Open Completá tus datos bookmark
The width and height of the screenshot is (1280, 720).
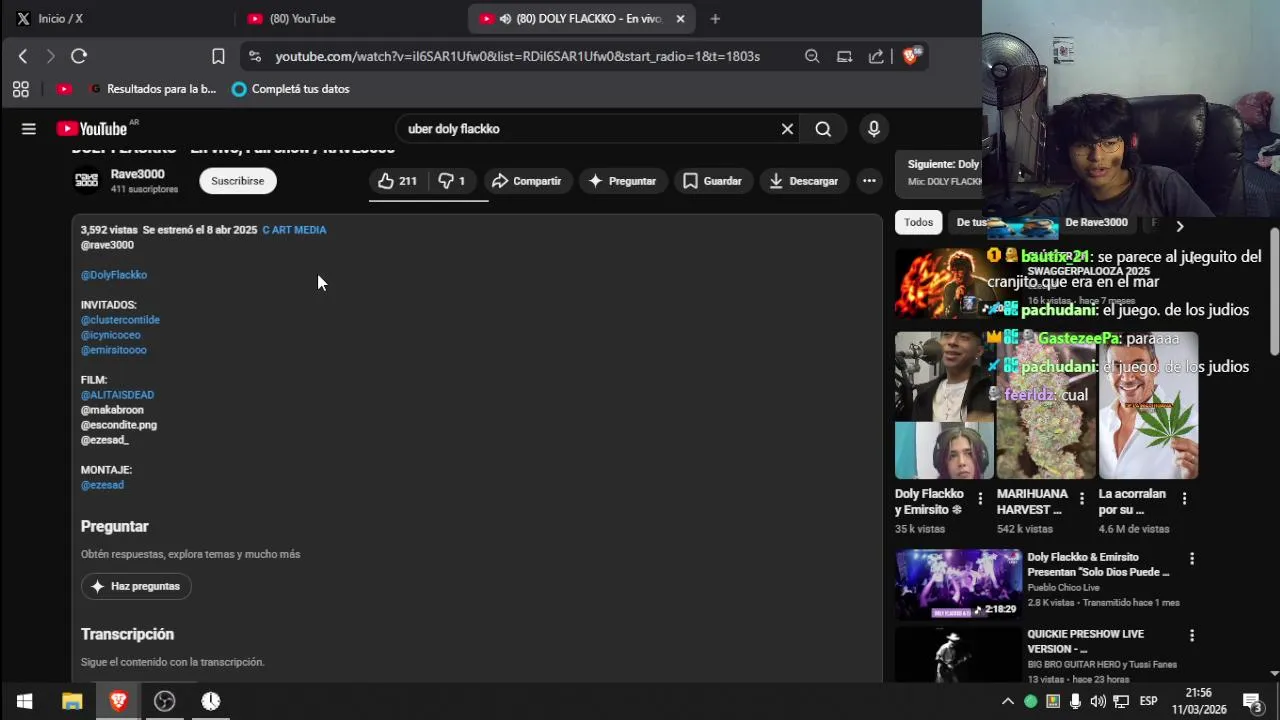[x=290, y=89]
